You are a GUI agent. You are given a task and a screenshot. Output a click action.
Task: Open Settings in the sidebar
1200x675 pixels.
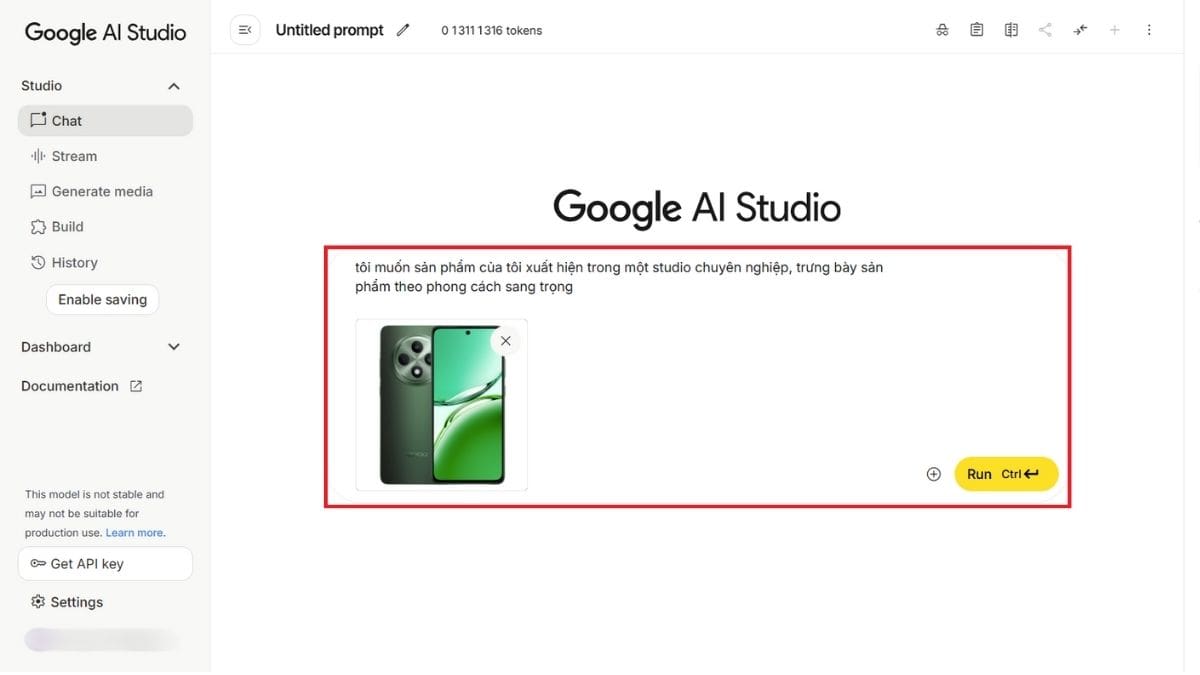tap(67, 602)
